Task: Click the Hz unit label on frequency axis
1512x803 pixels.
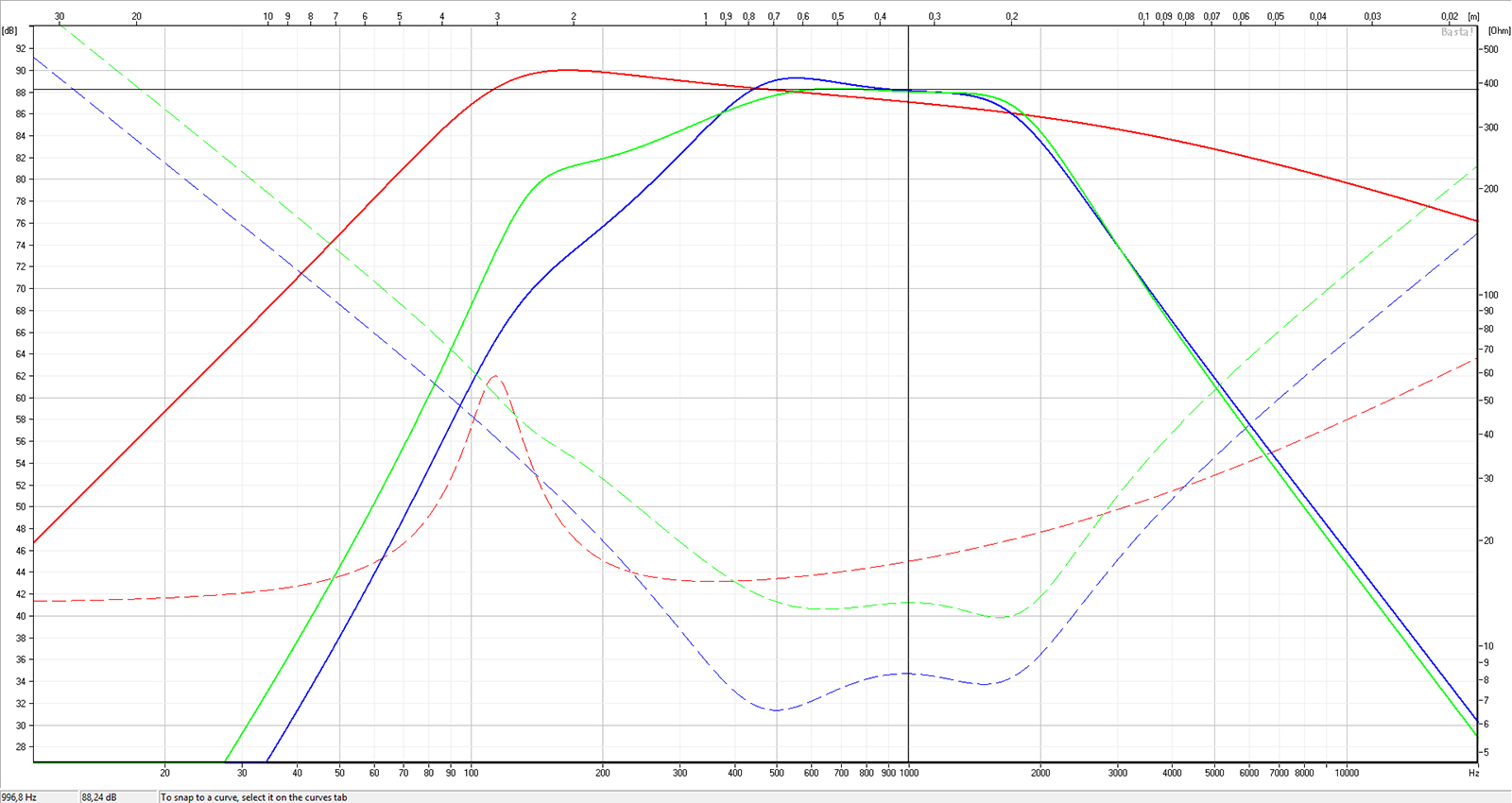Action: click(1473, 773)
